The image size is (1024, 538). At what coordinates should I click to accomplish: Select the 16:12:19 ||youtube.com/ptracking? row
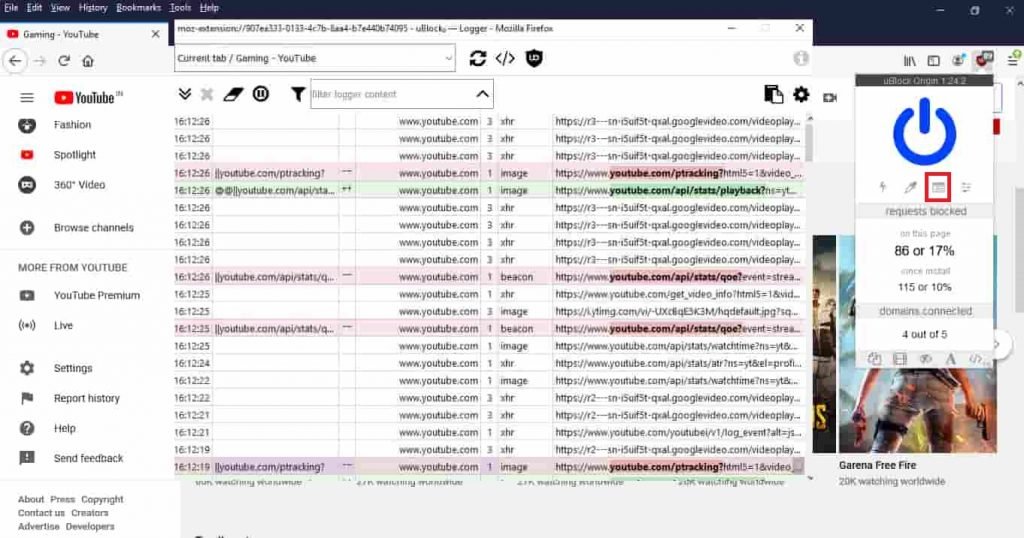(488, 467)
